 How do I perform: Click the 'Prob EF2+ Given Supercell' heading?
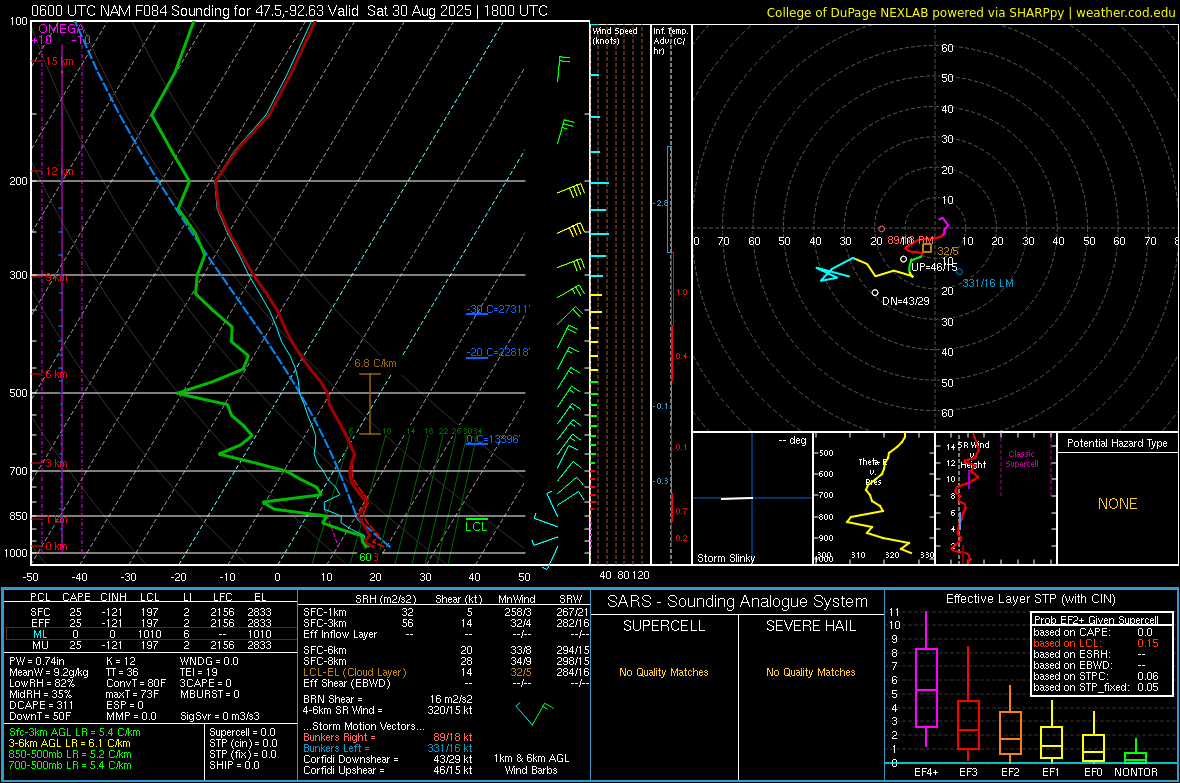pos(1096,620)
